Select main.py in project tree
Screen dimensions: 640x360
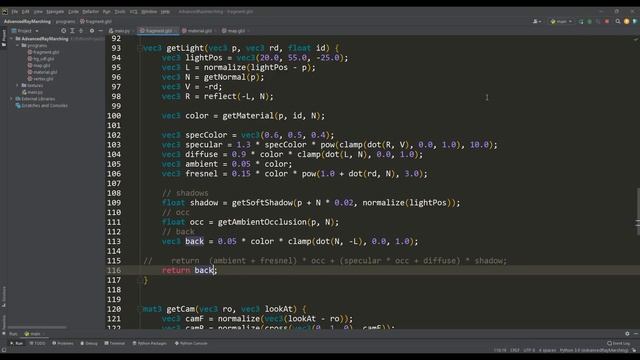tap(33, 92)
